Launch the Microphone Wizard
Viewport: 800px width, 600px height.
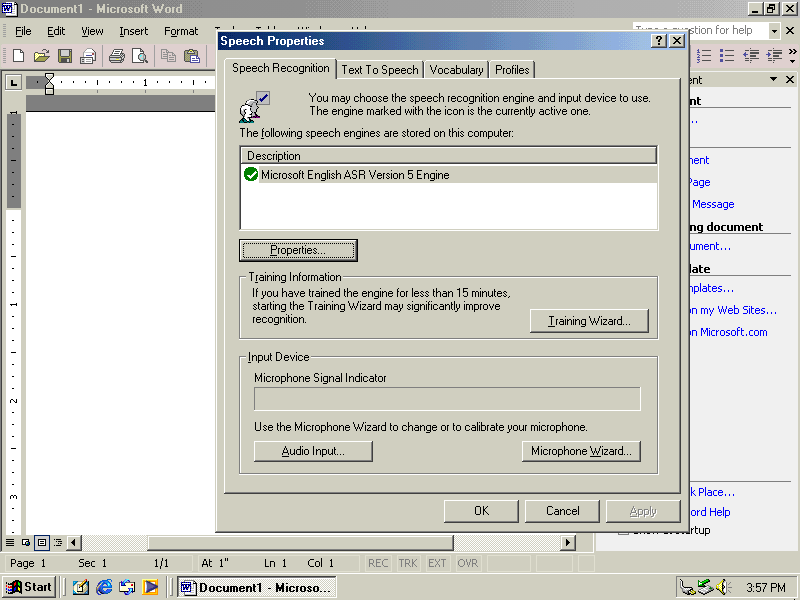tap(581, 451)
